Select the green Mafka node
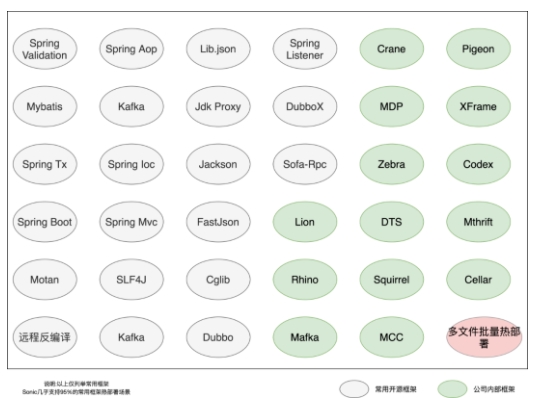This screenshot has height=398, width=536. coord(305,337)
